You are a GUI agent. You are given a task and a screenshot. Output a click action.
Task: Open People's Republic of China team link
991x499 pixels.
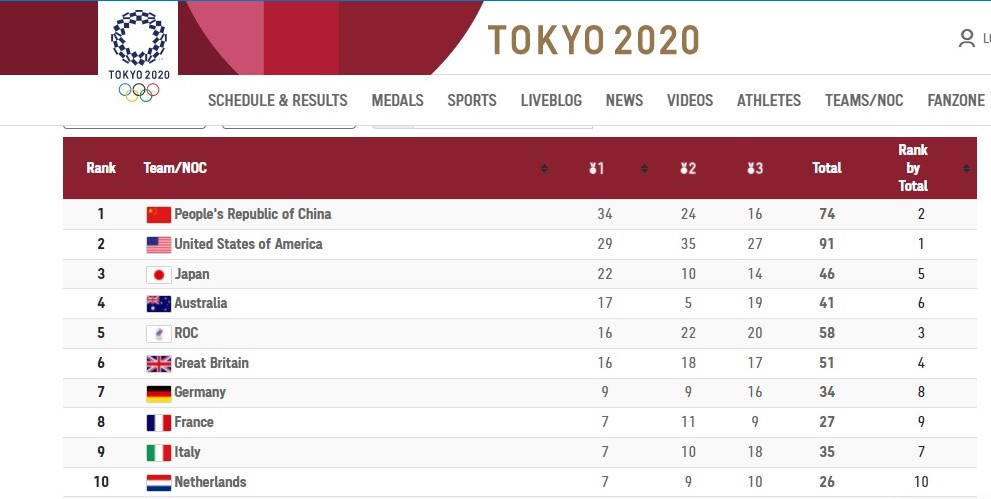253,214
